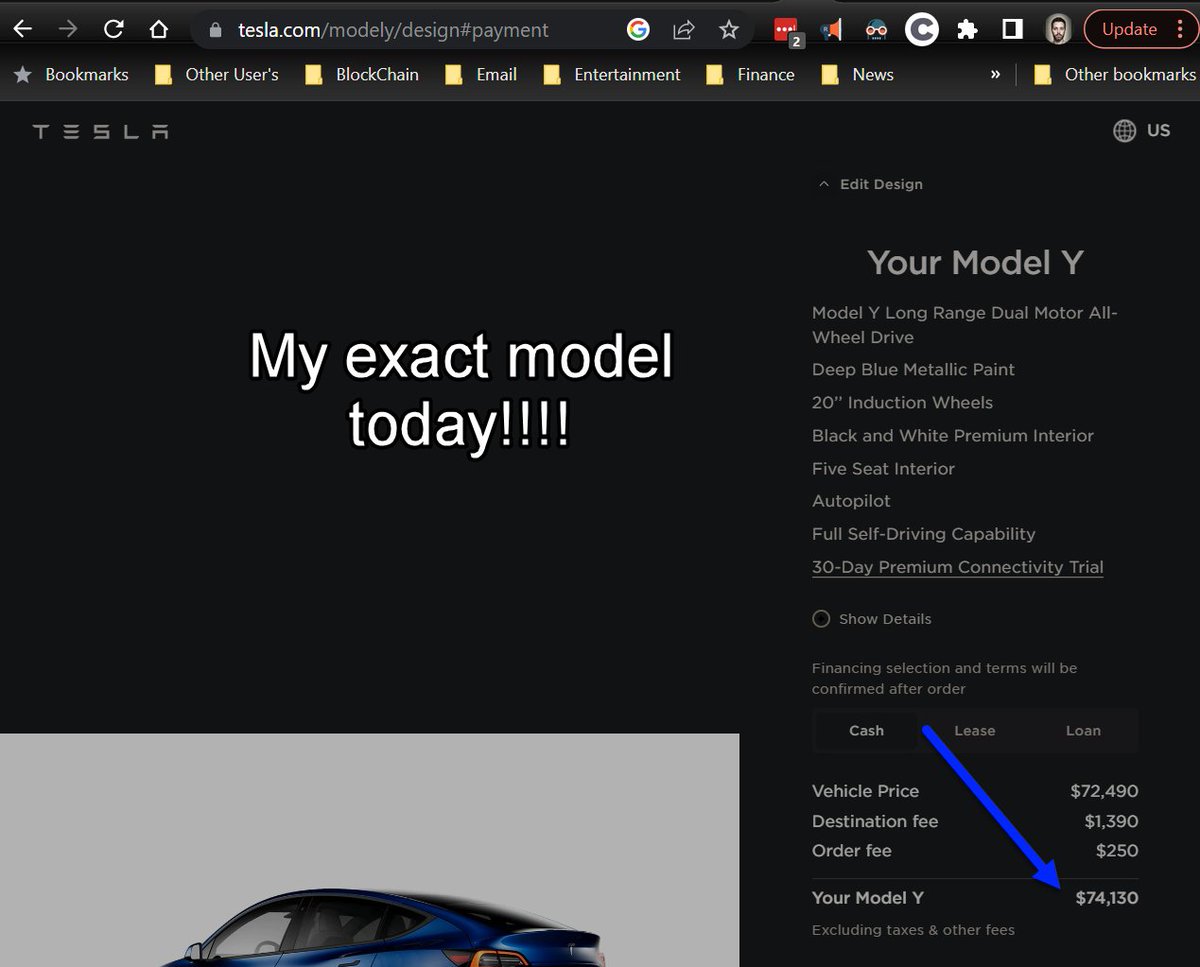
Task: Open the profile avatar menu
Action: click(1058, 30)
